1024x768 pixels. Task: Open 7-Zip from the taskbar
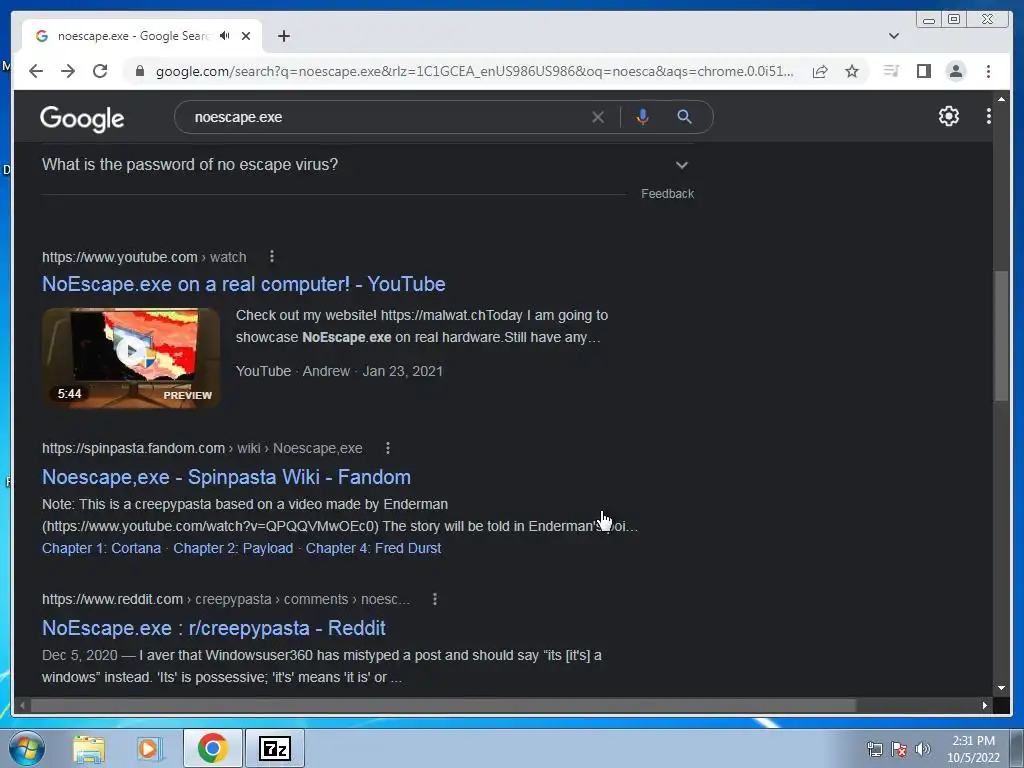(275, 748)
